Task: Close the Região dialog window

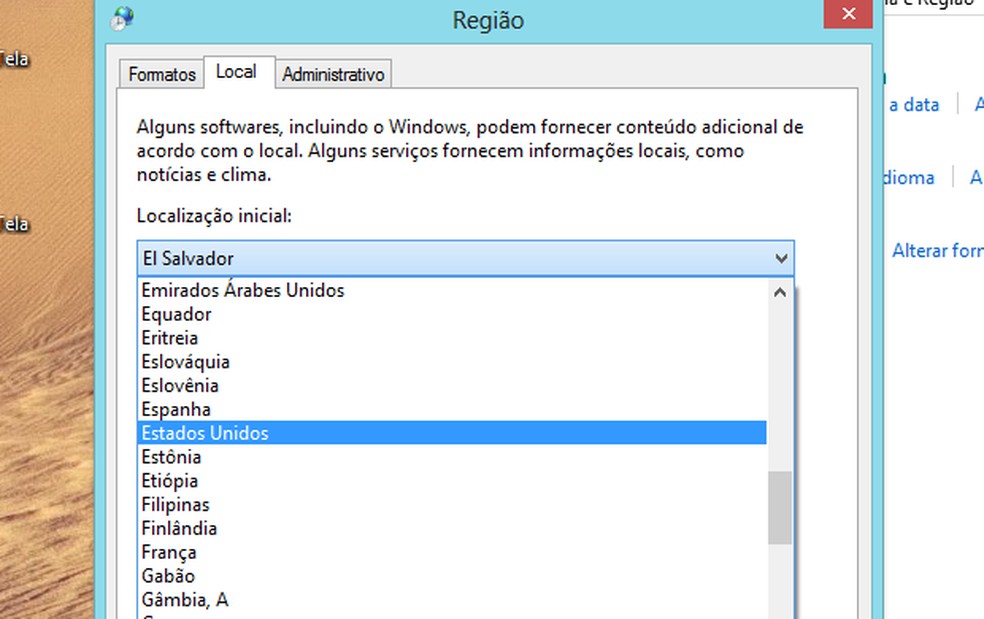Action: (848, 14)
